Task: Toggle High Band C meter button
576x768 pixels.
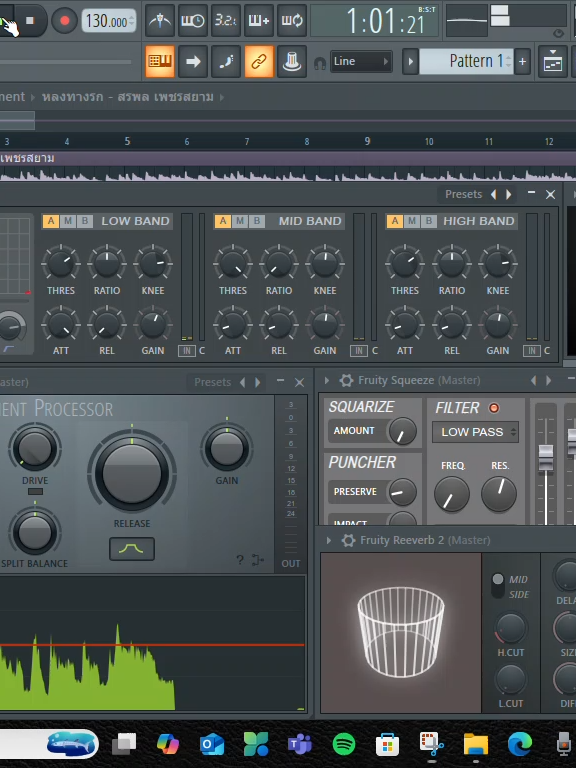Action: tap(547, 351)
